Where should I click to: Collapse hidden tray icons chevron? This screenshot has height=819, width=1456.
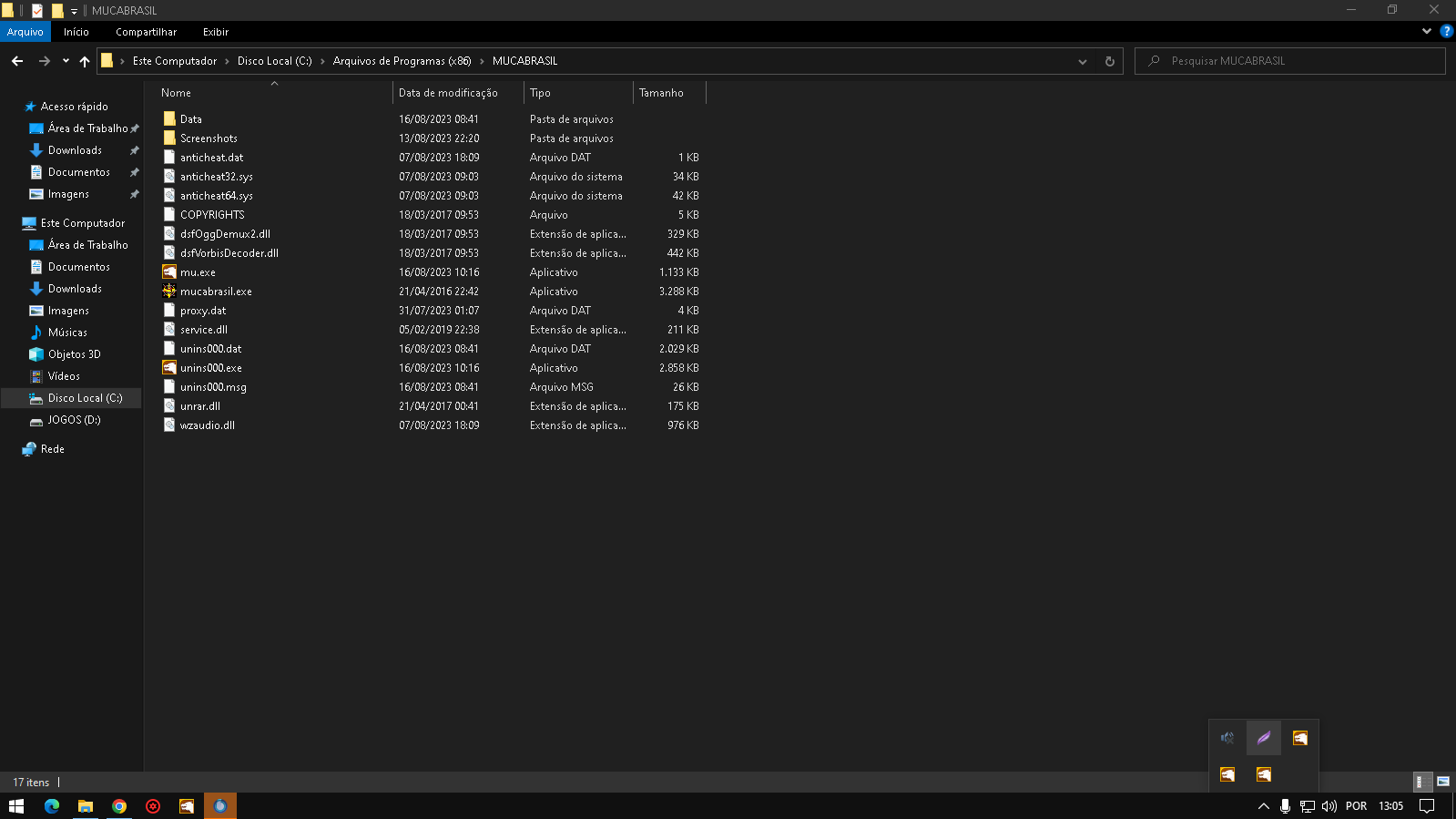1264,806
